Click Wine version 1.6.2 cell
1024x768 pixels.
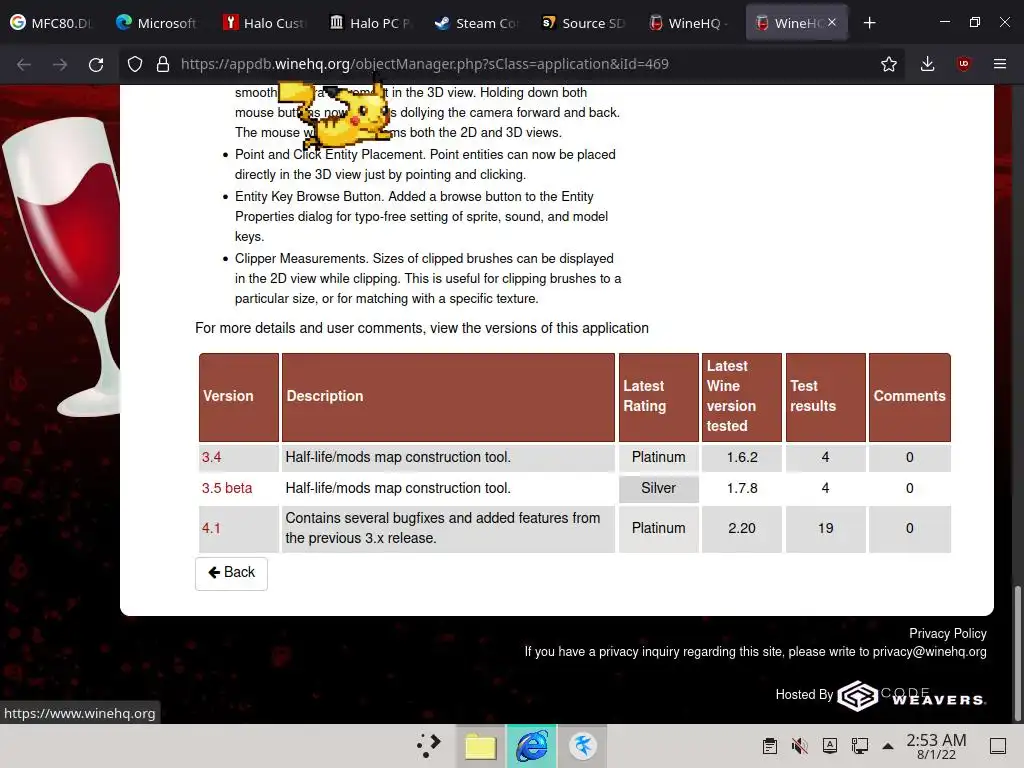click(742, 457)
